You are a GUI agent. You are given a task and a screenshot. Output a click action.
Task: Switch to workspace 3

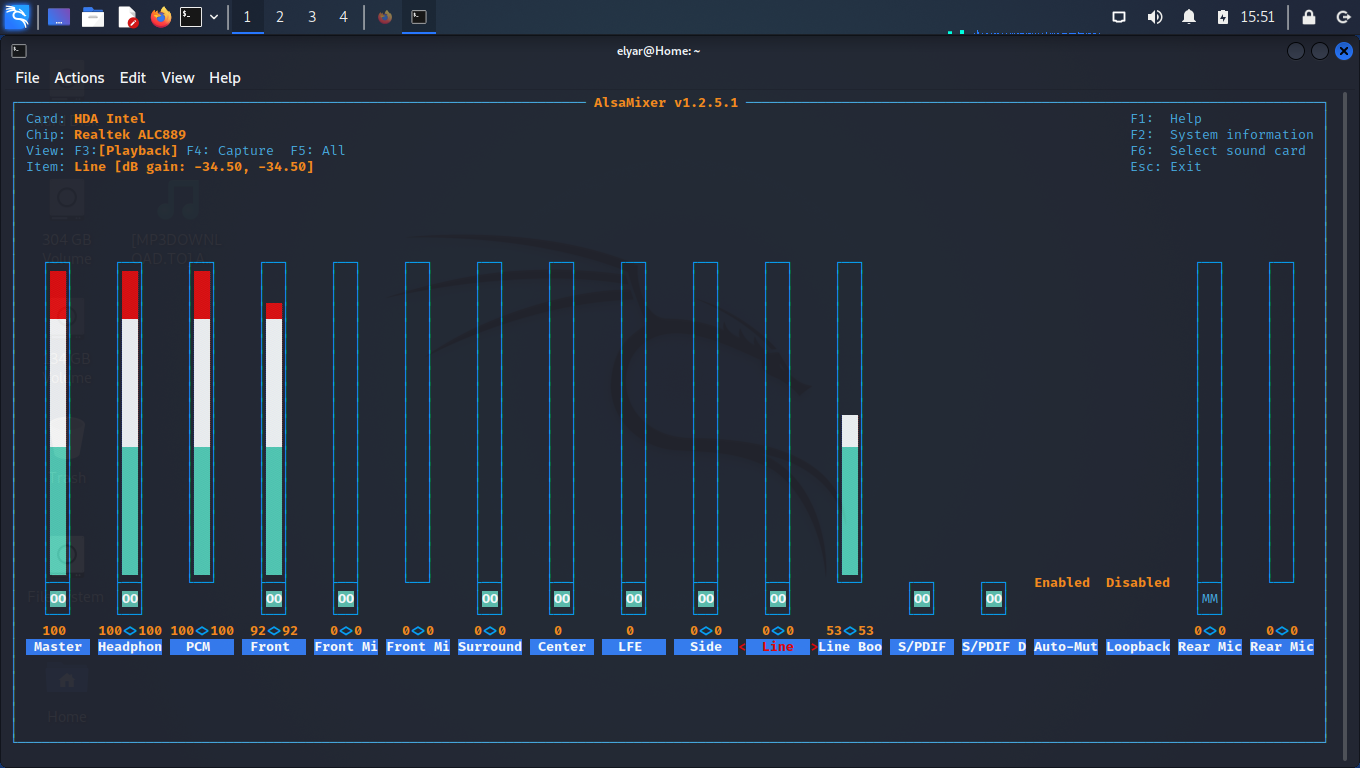tap(312, 17)
